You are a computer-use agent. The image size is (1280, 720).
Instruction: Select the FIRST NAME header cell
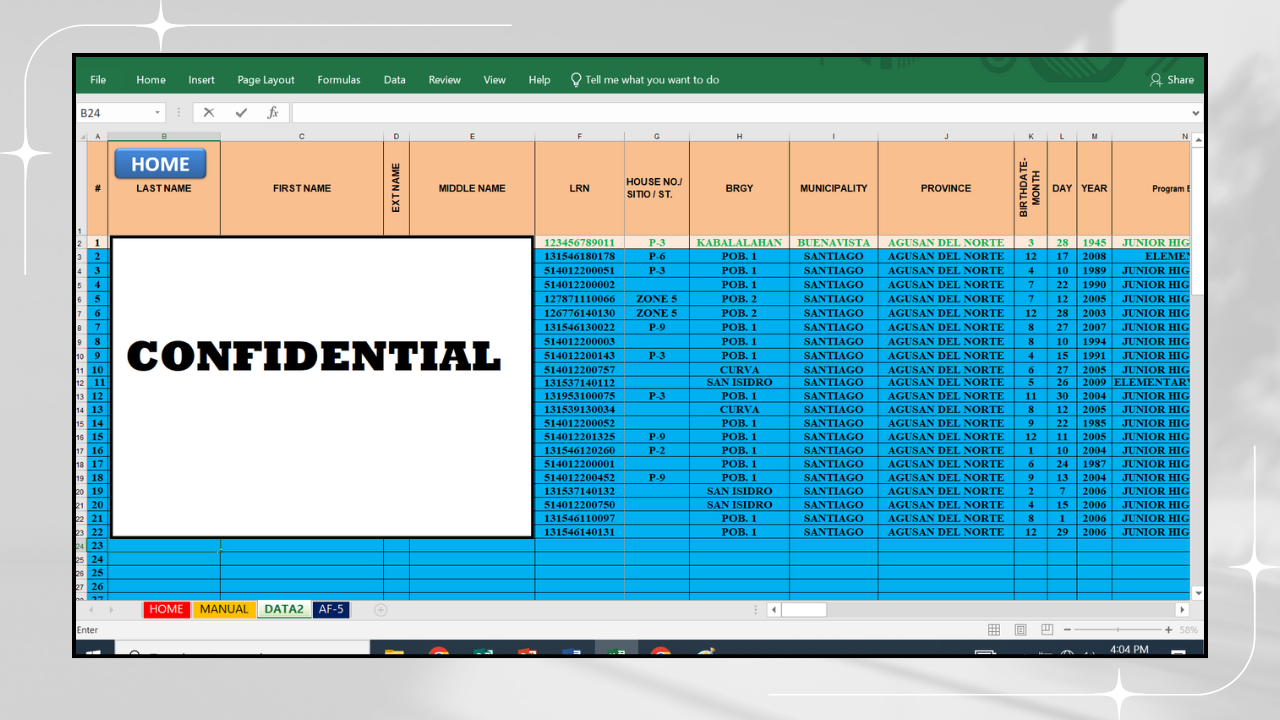pos(302,188)
